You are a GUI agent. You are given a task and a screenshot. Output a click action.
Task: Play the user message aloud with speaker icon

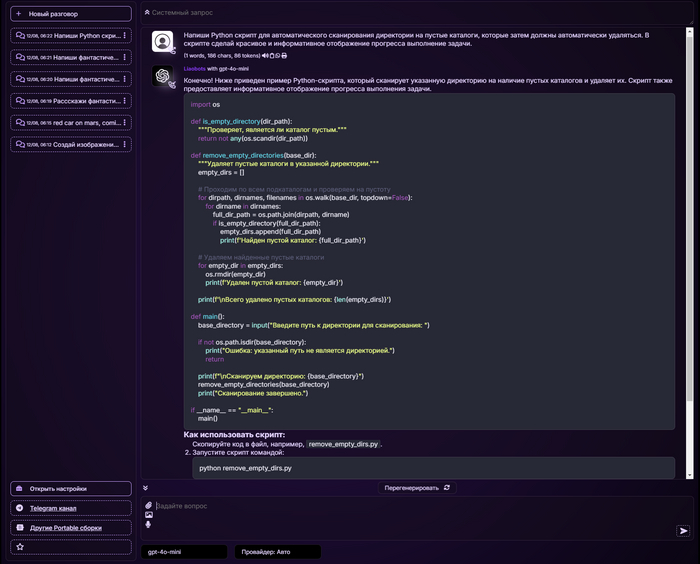click(x=265, y=56)
